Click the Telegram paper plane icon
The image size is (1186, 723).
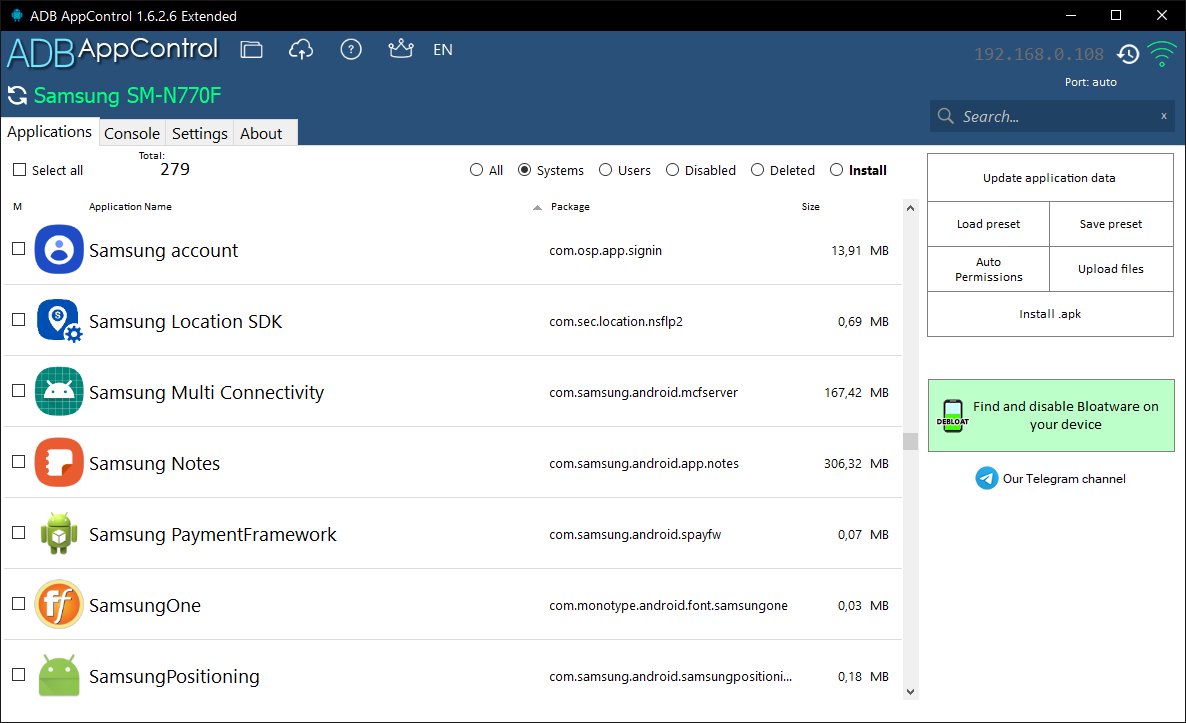point(986,478)
